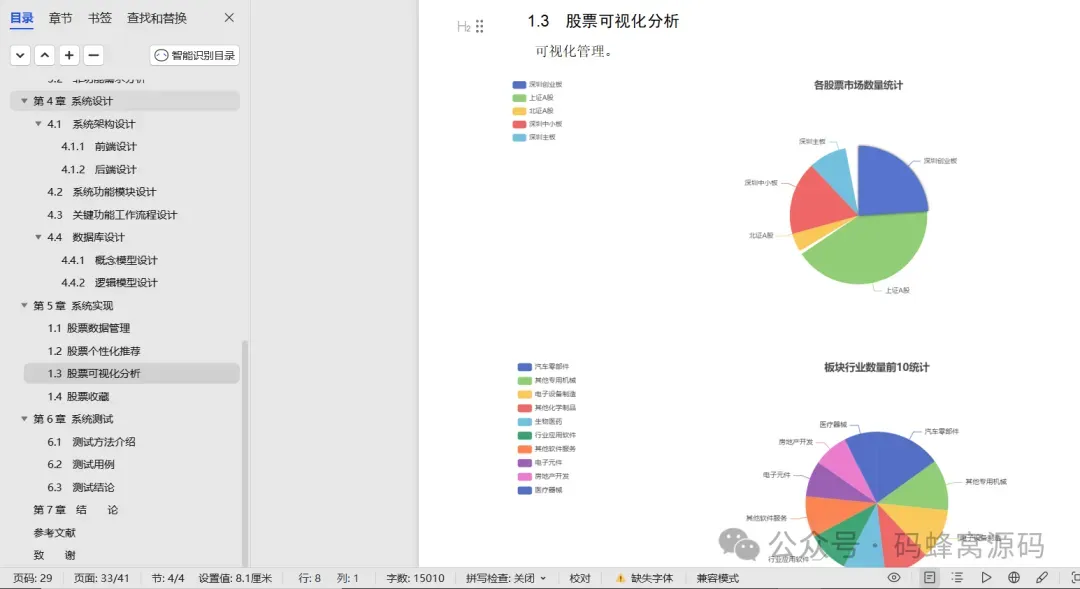Click the 缺失字体 warning

(x=644, y=579)
